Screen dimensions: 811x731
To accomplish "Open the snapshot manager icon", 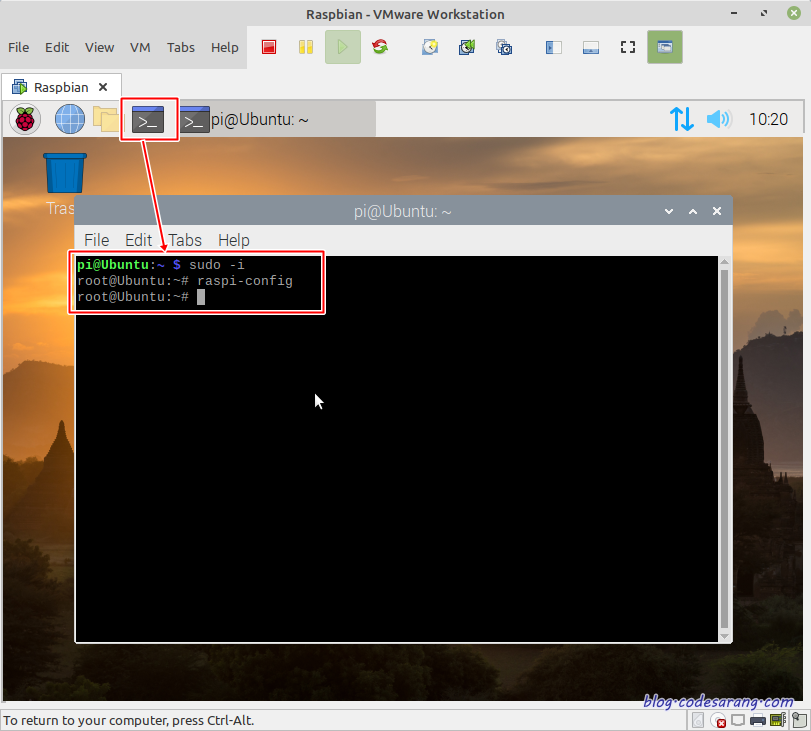I will (x=504, y=47).
